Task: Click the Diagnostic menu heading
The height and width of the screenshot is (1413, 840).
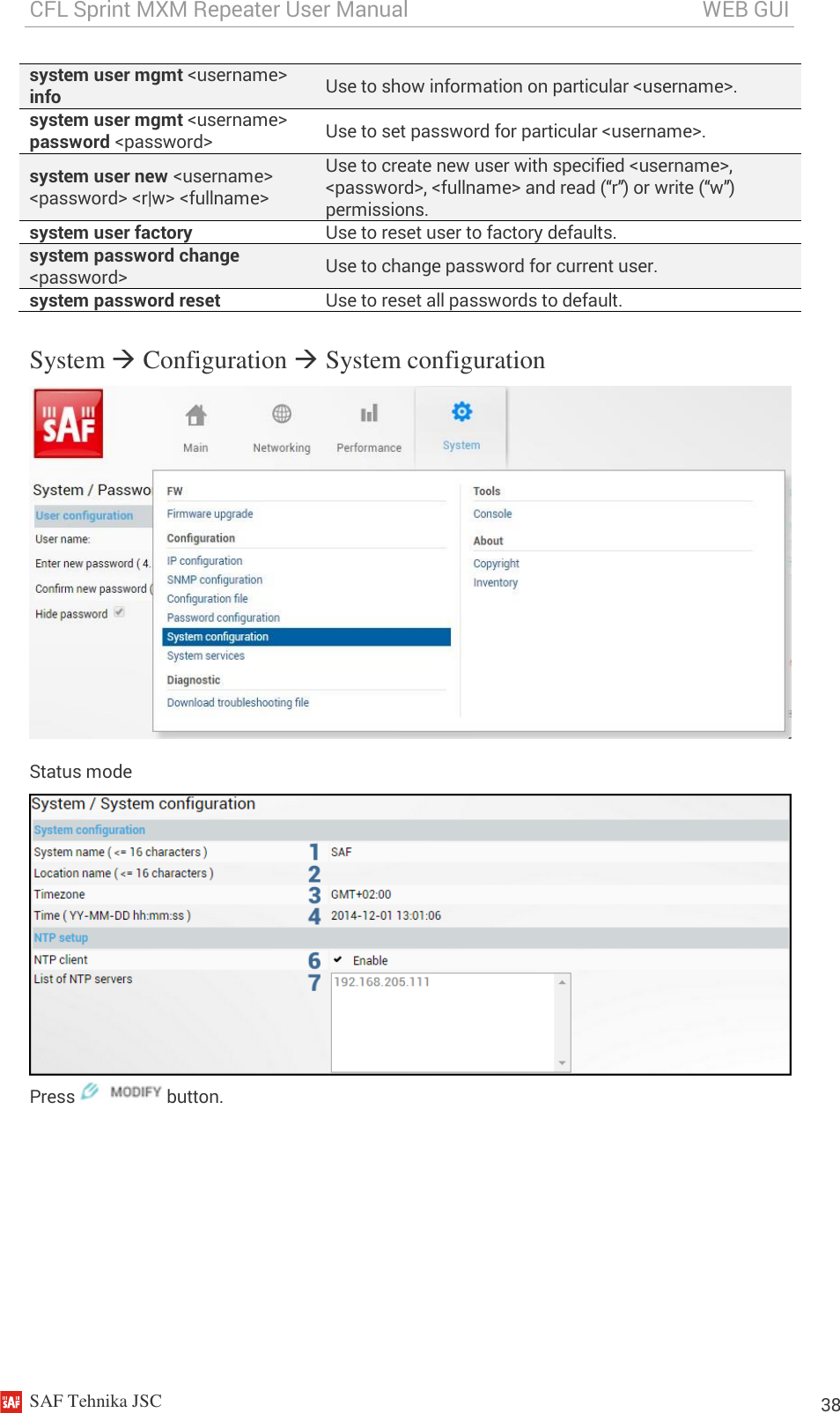Action: pyautogui.click(x=194, y=680)
